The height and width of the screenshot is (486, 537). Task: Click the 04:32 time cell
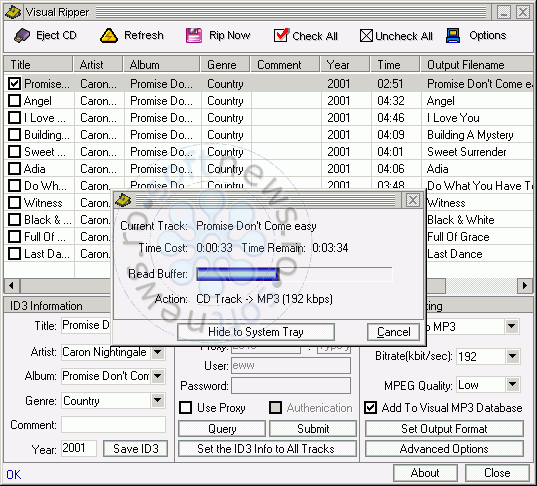coord(391,101)
